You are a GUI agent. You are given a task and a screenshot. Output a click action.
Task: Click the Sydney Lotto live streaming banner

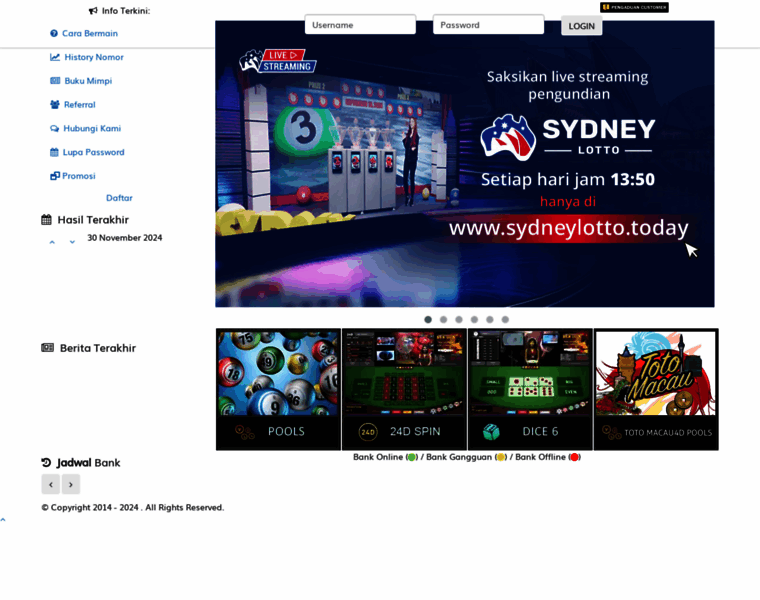coord(465,164)
